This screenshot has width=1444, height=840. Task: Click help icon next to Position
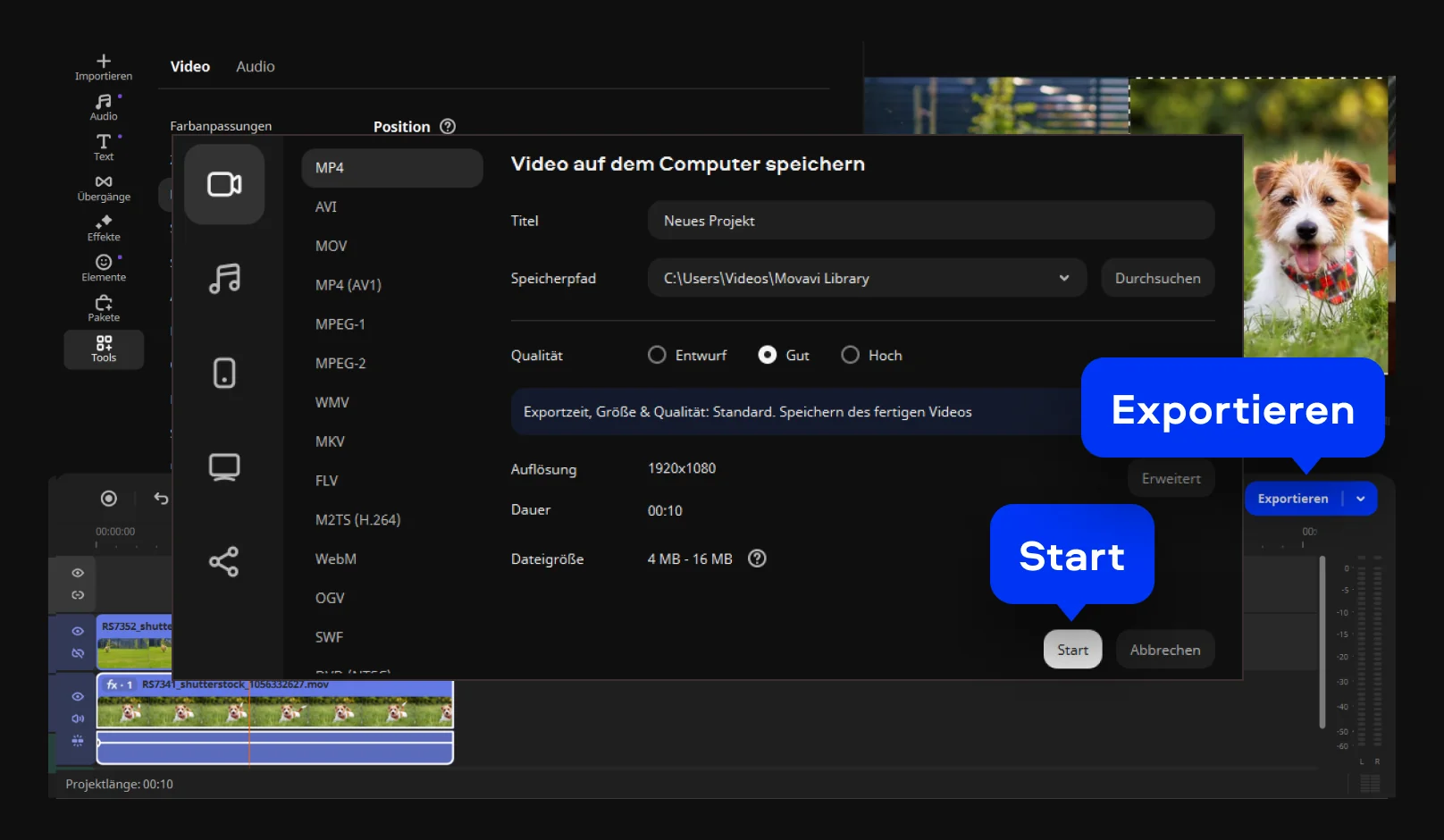click(x=448, y=127)
